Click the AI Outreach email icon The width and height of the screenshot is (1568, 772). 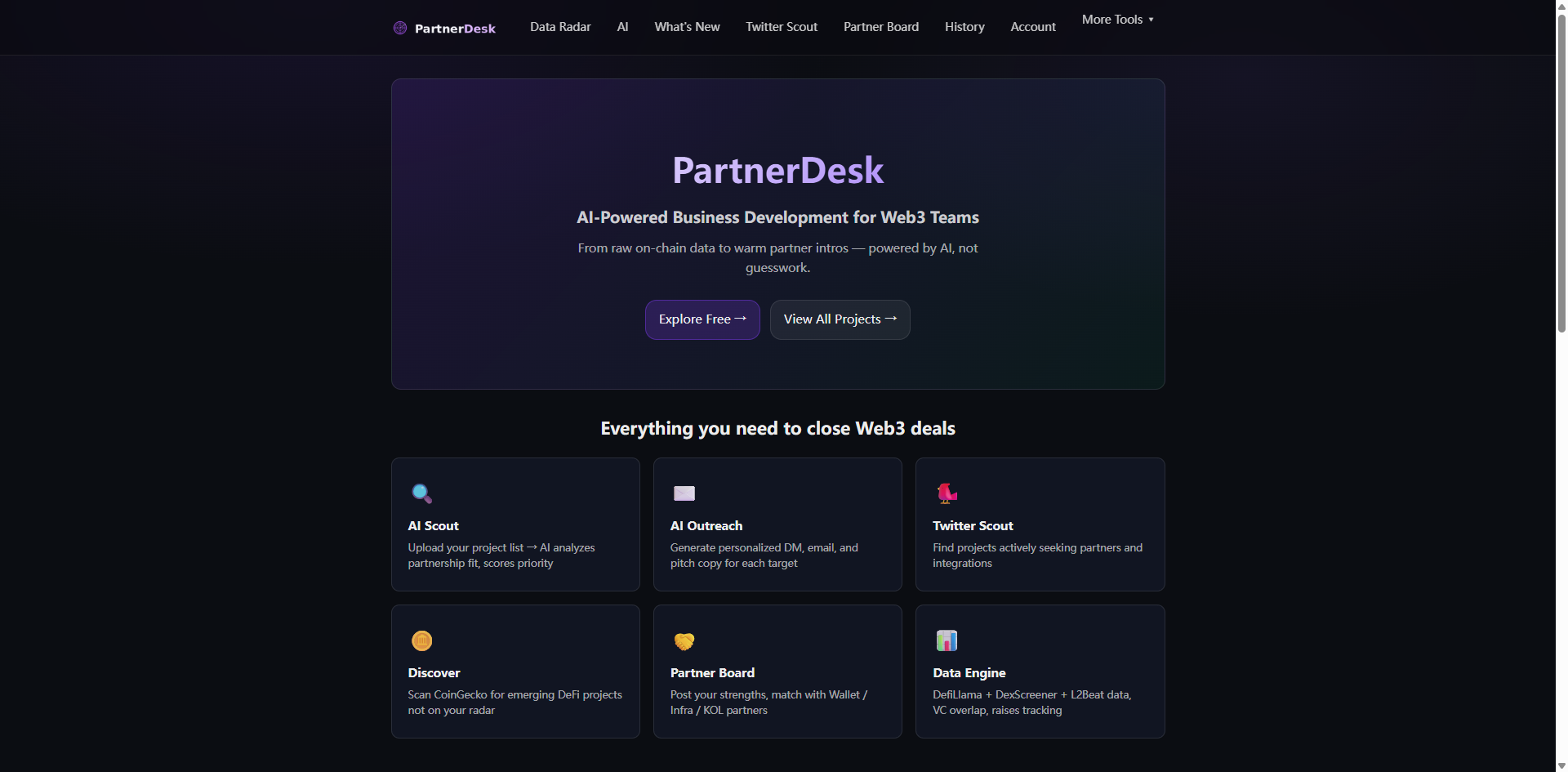(684, 493)
